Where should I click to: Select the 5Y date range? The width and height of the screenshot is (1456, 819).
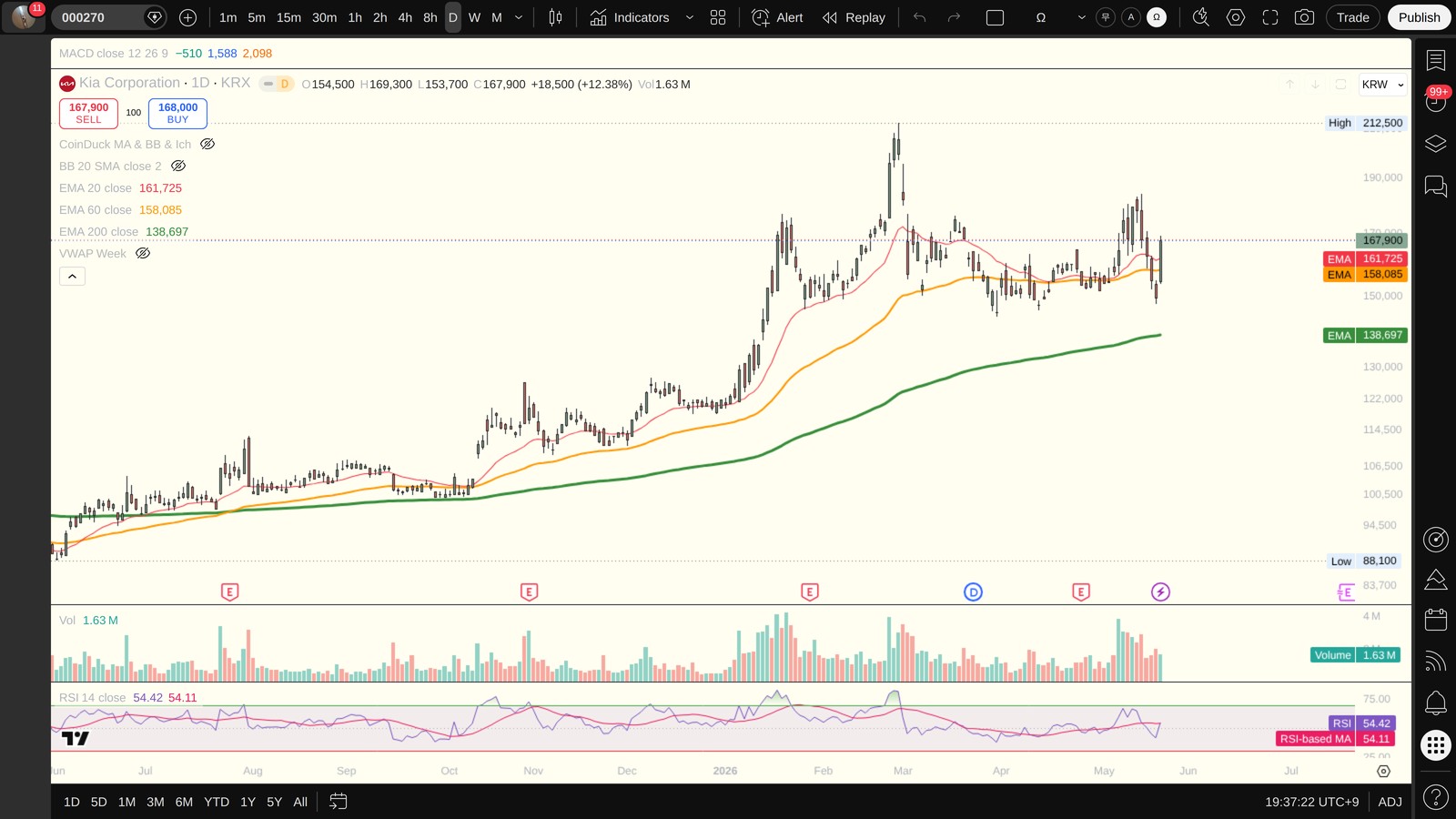pos(274,802)
